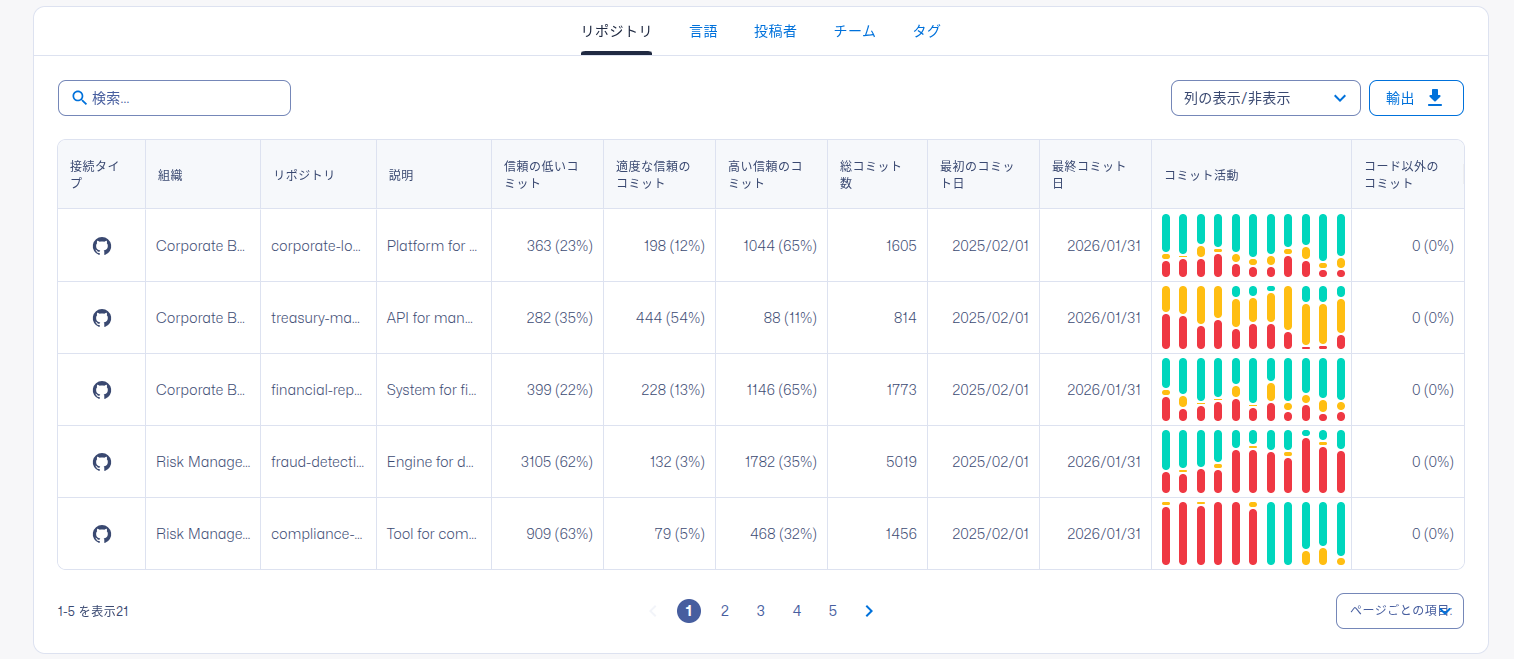Click GitHub icon in fraud-detecti row
This screenshot has width=1514, height=659.
pyautogui.click(x=101, y=462)
